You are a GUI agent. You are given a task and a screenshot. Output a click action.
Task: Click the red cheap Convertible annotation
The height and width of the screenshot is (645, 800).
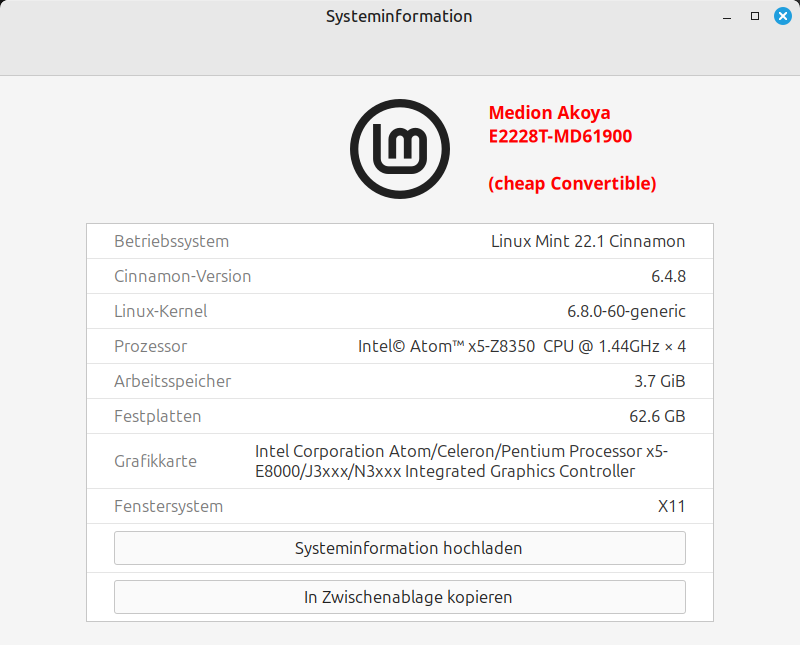click(572, 183)
